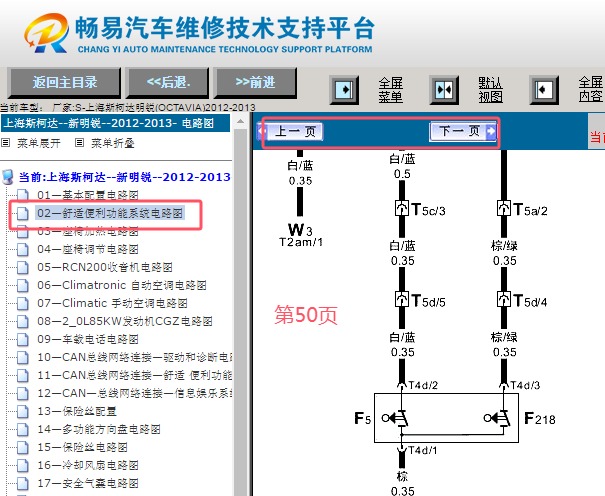Expand all menus with 菜单展开
Screen dimensions: 605x496
pyautogui.click(x=39, y=143)
